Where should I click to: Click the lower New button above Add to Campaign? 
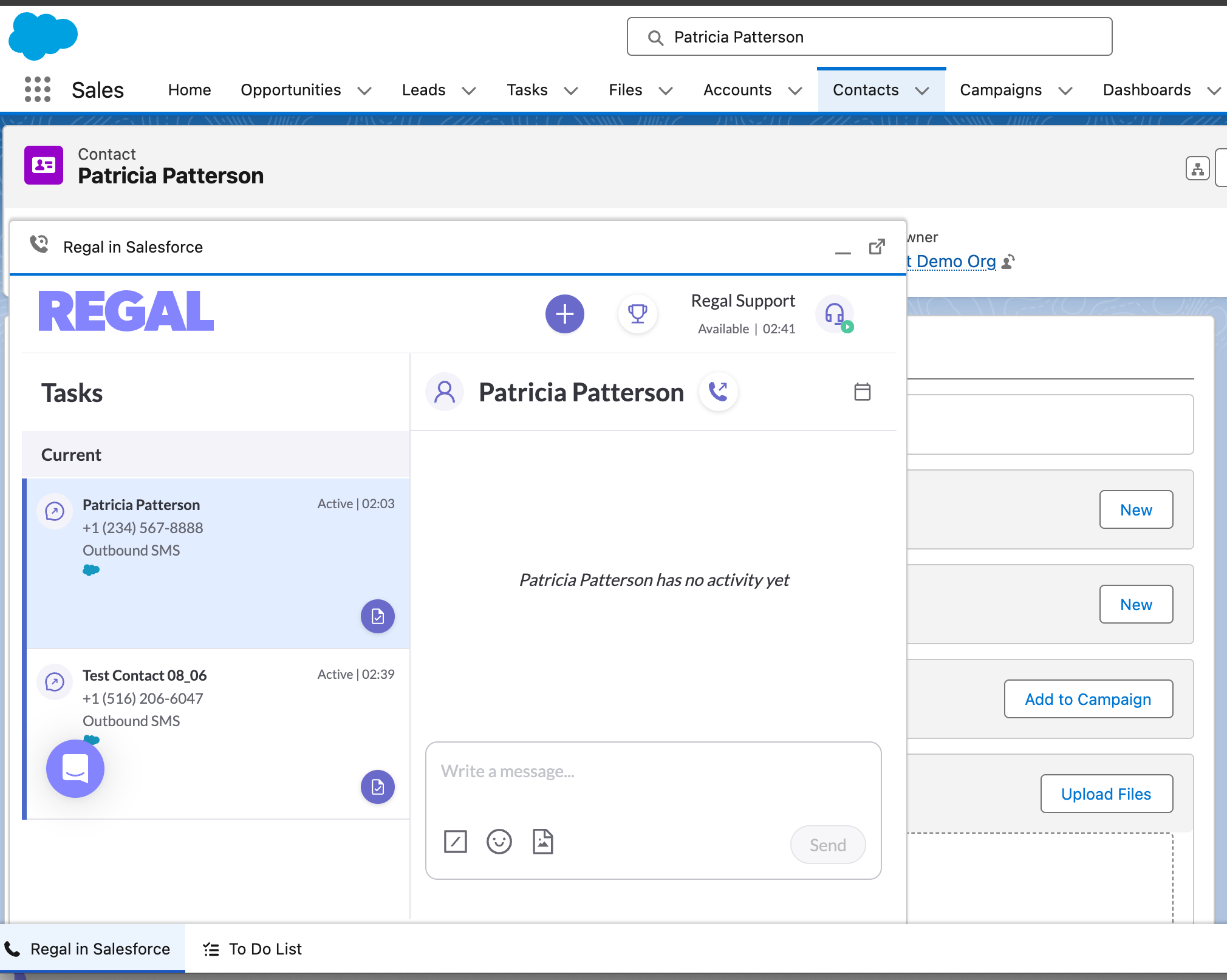pos(1136,604)
